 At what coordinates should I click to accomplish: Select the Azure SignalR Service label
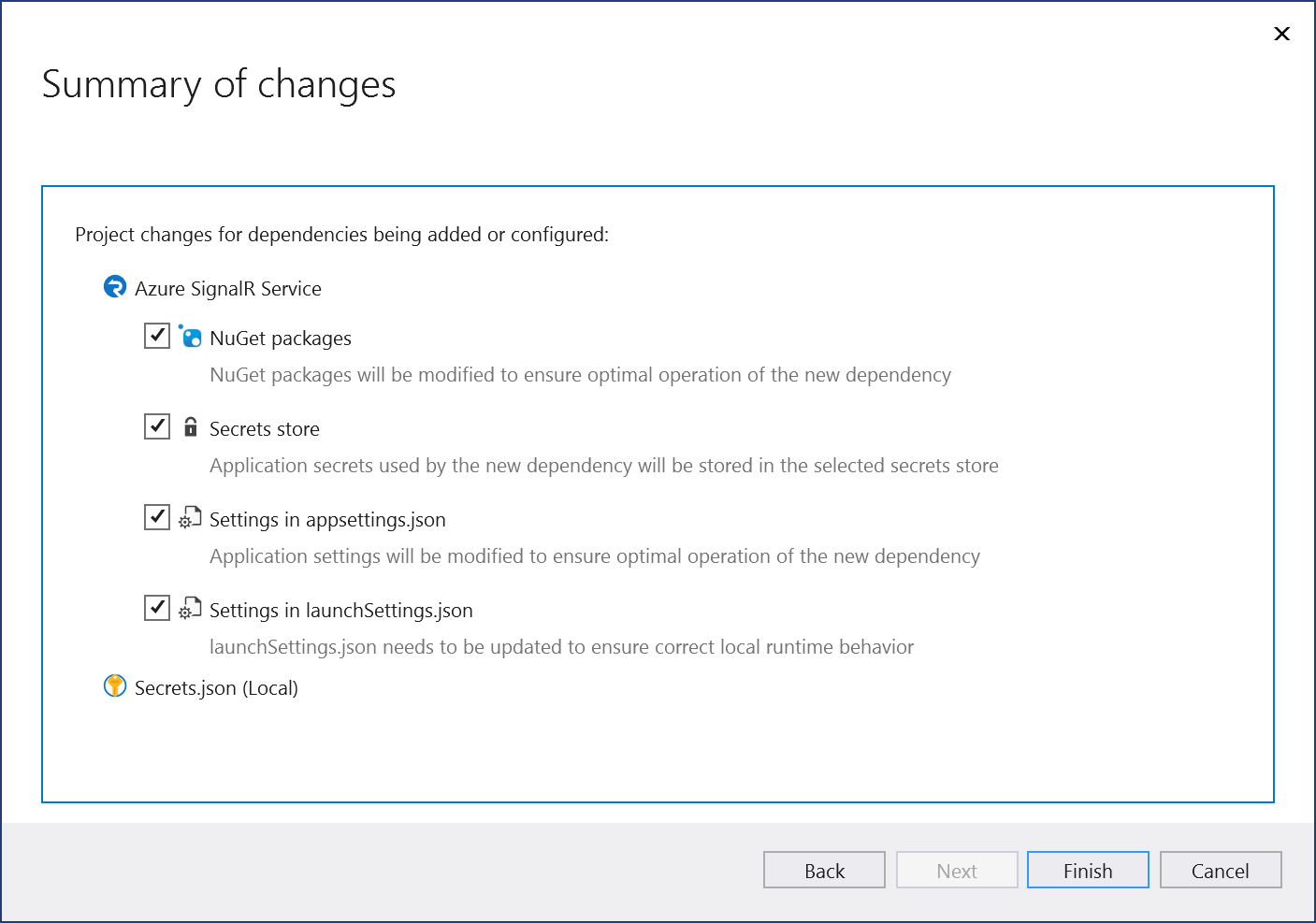[x=228, y=288]
